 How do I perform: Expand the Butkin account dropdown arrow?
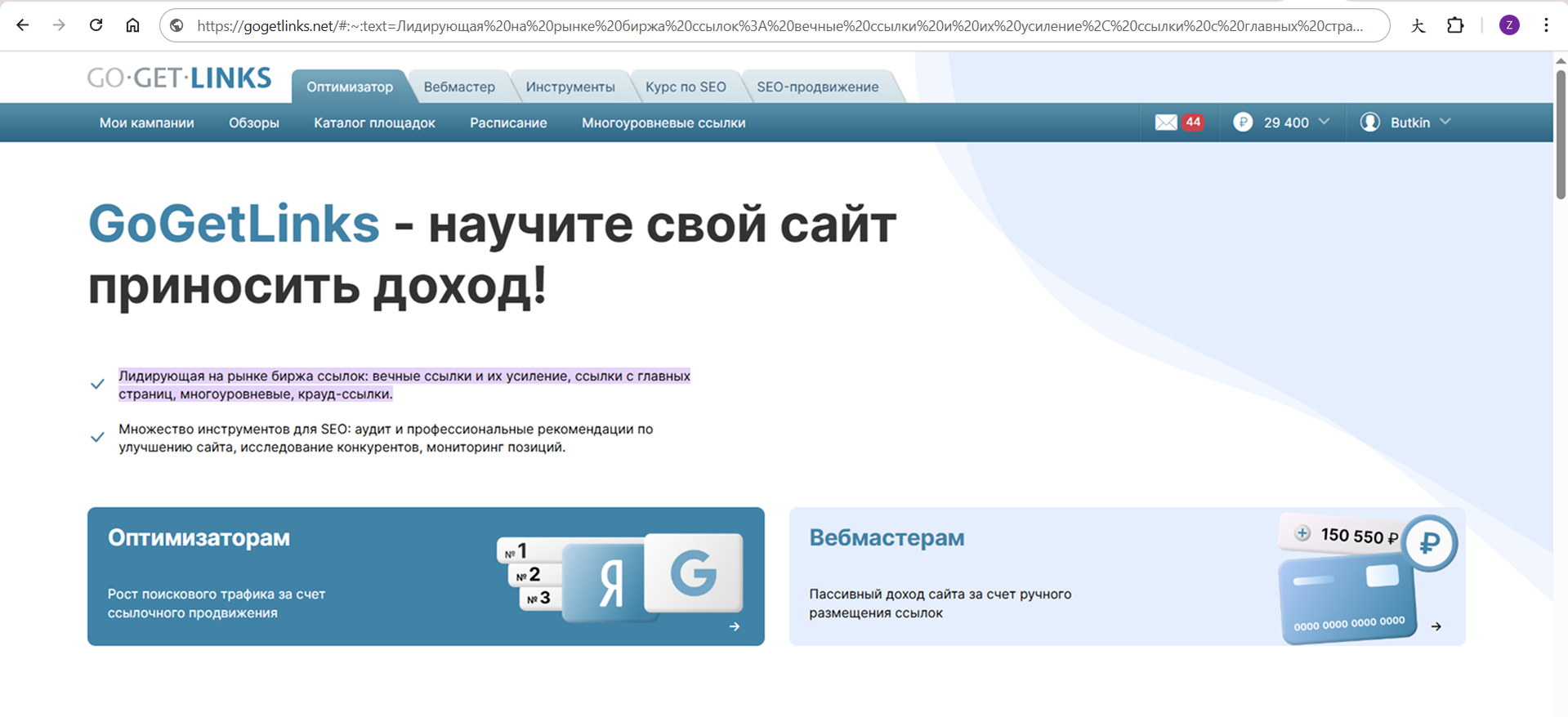pyautogui.click(x=1445, y=122)
